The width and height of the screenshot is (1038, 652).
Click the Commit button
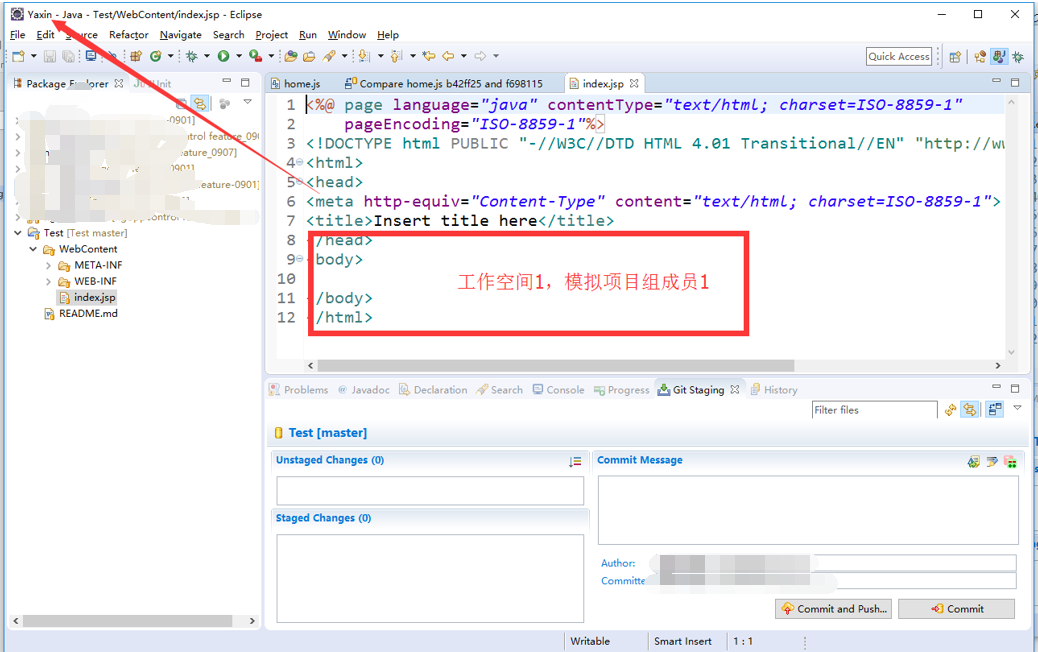(x=957, y=609)
